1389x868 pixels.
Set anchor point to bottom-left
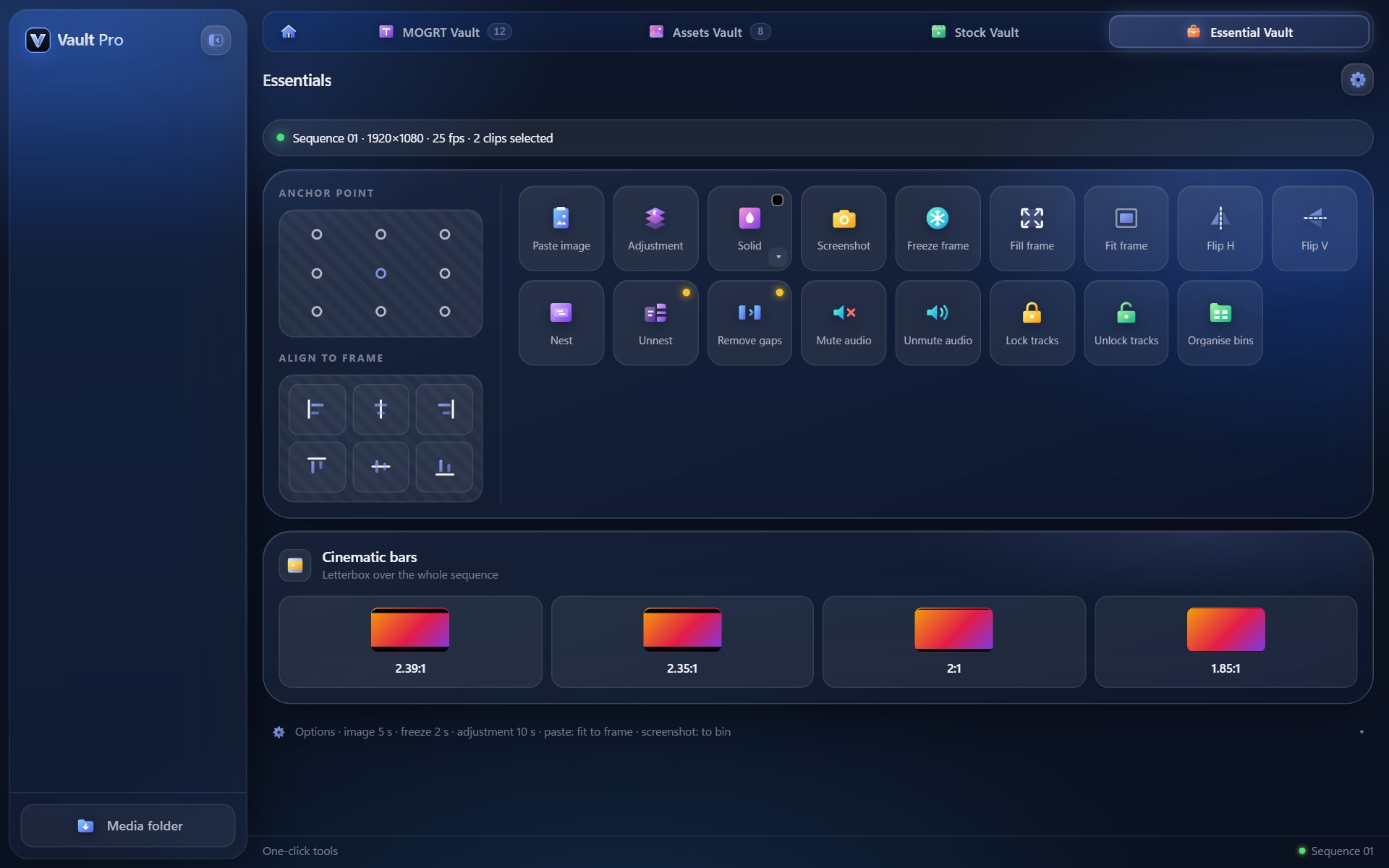click(317, 311)
